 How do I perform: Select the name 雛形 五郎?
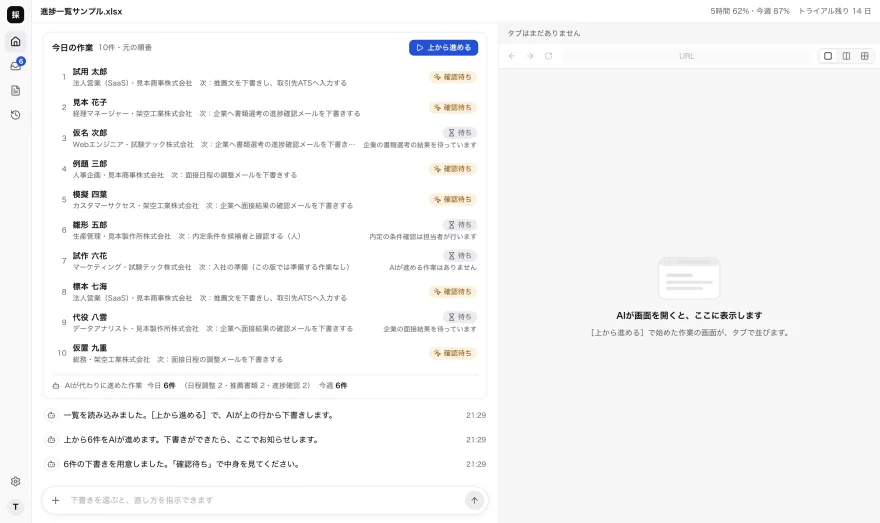pos(90,225)
